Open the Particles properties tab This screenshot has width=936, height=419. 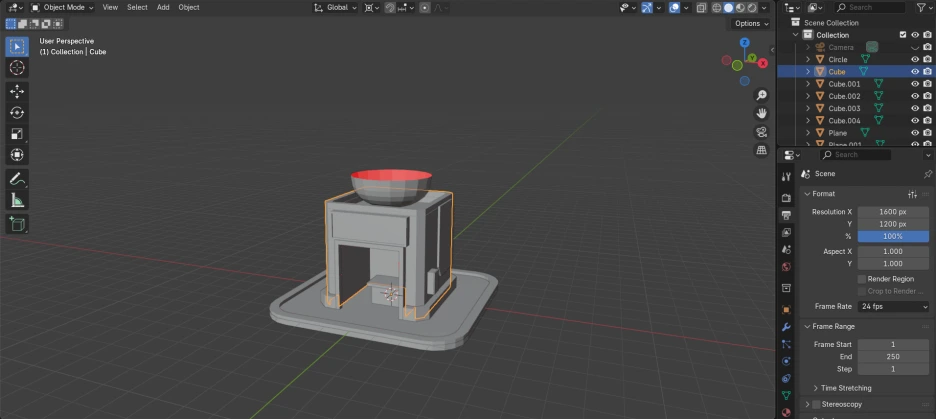point(786,344)
